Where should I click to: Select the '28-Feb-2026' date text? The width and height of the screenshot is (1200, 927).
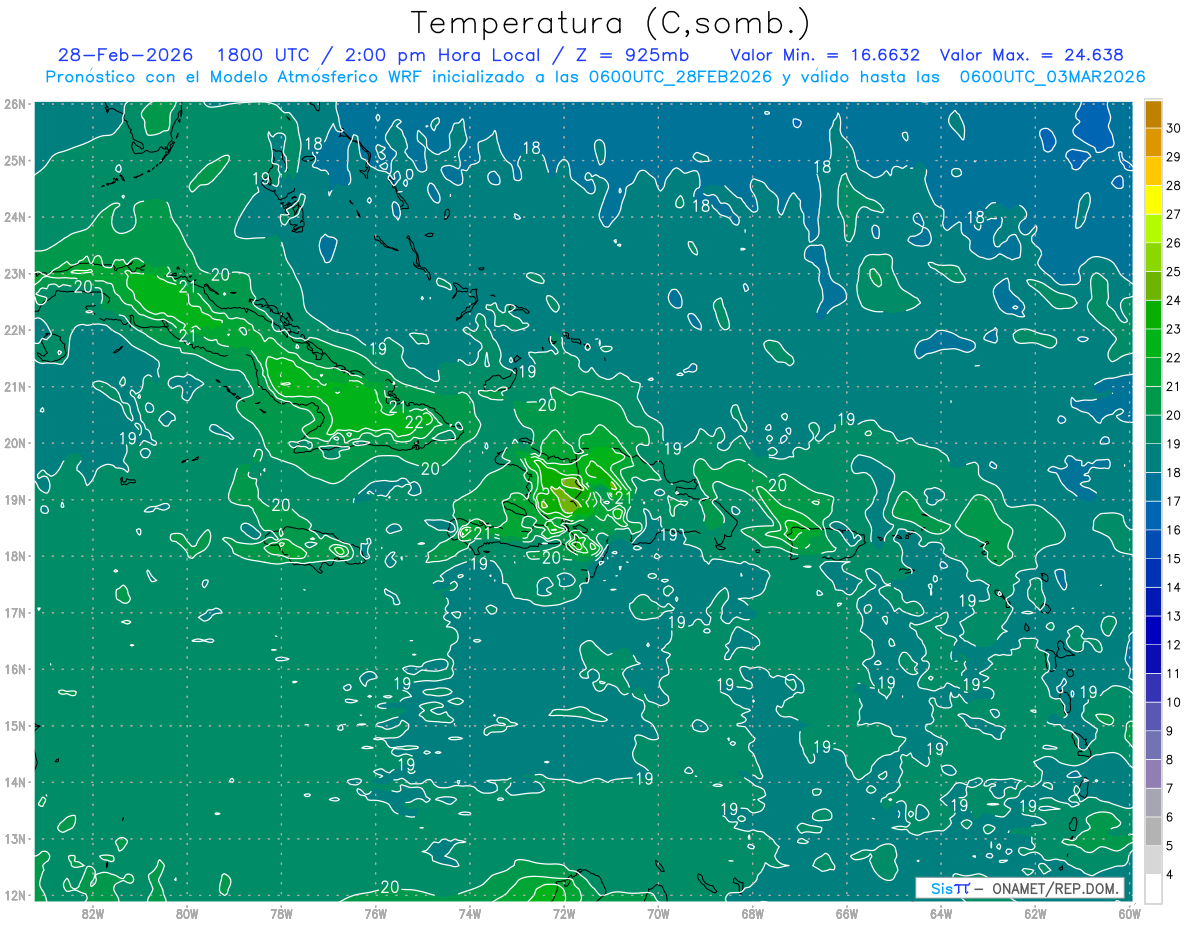point(125,55)
